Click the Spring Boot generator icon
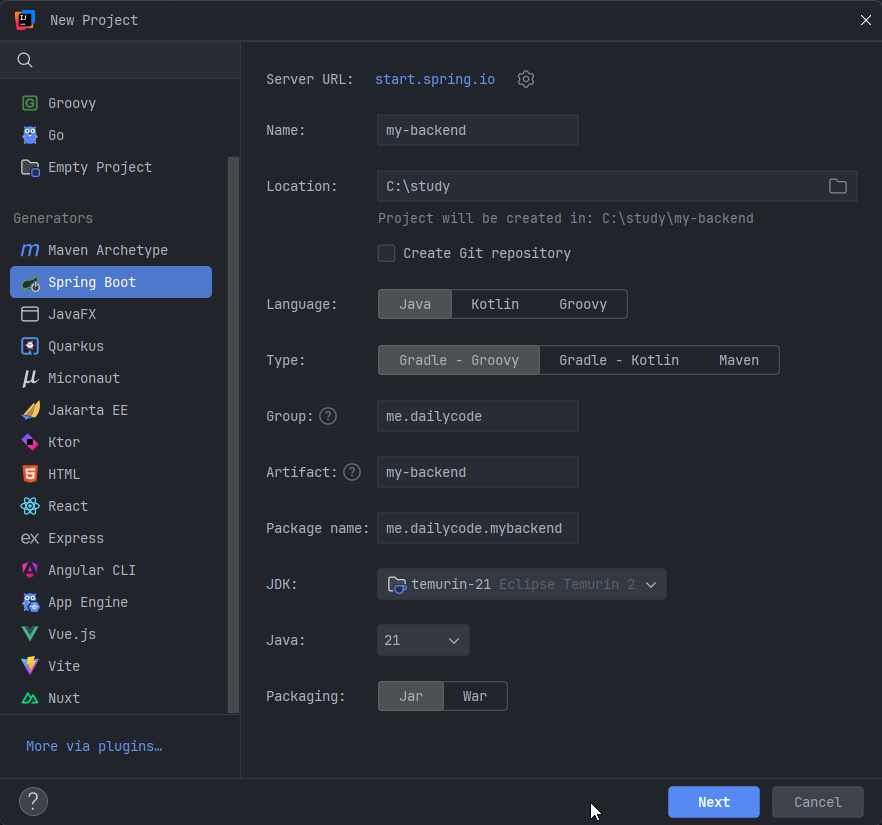This screenshot has width=882, height=825. 30,283
